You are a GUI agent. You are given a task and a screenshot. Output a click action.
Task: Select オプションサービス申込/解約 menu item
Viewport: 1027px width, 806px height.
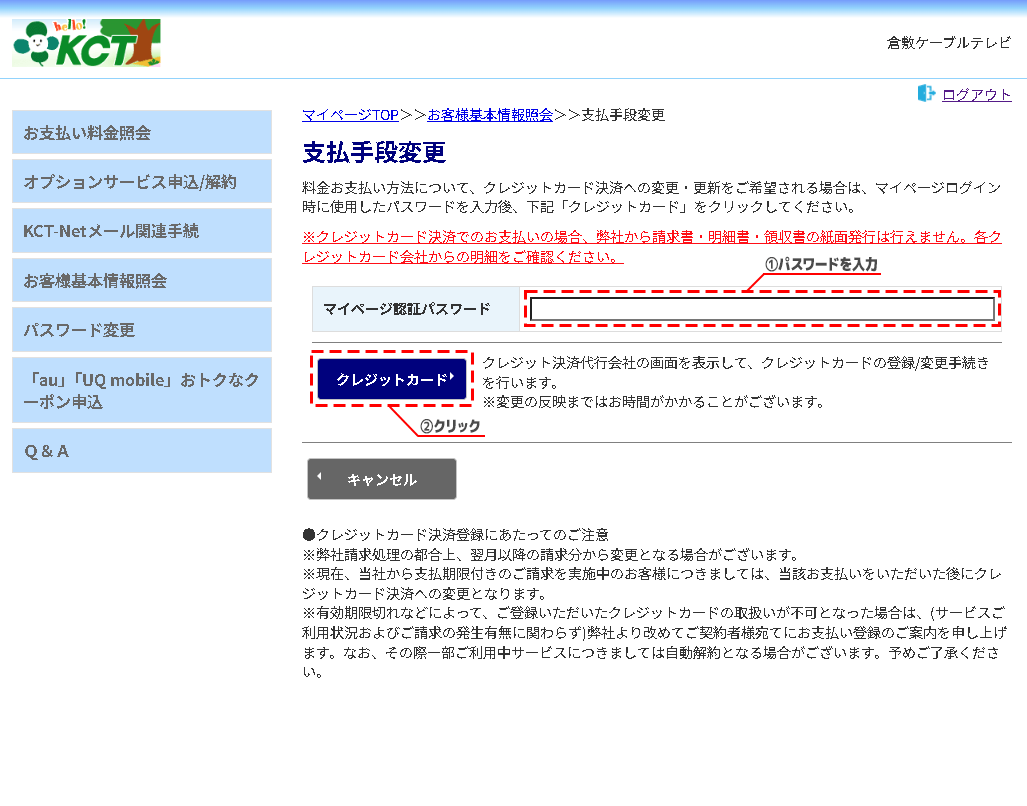(141, 181)
